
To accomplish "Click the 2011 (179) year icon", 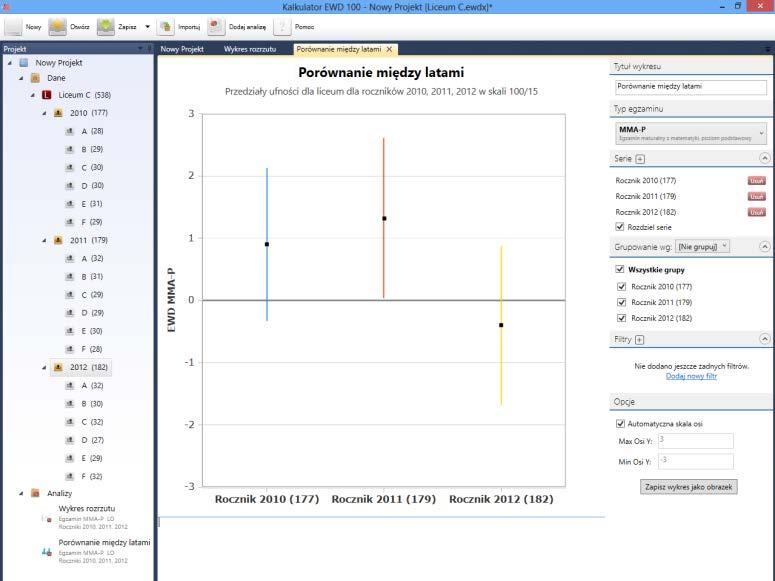I will tap(58, 240).
